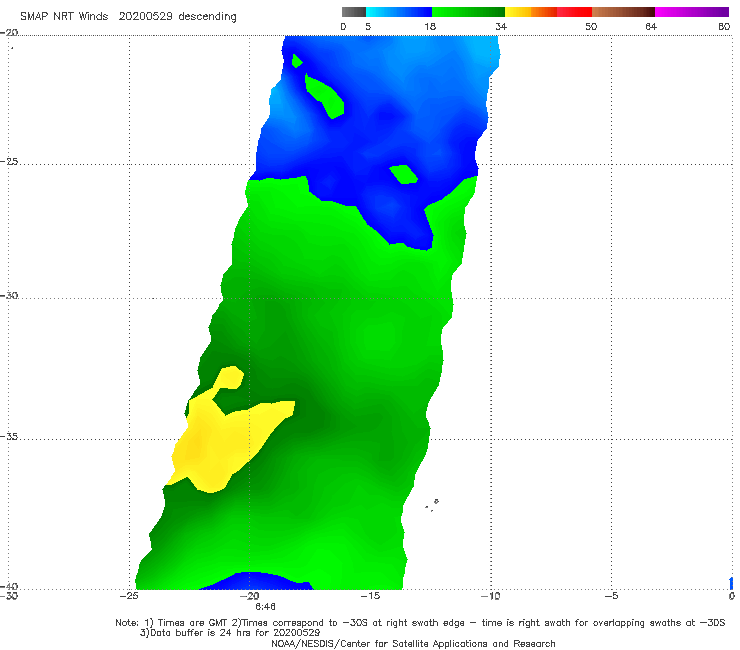Screen dimensions: 740x650
Task: Click the word 'descending' in the title
Action: (208, 17)
